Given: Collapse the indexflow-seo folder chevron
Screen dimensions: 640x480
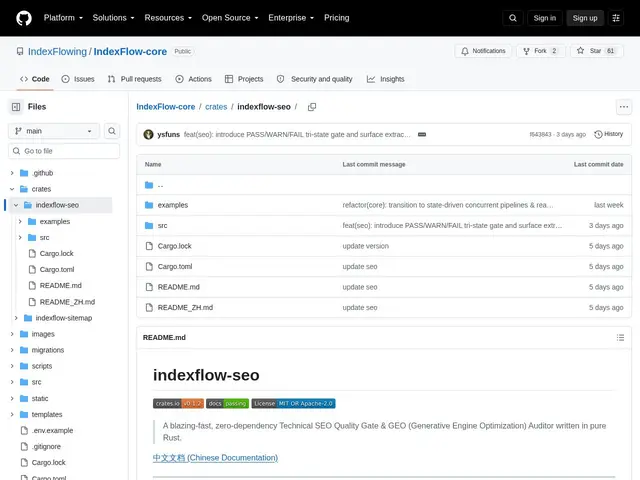Looking at the screenshot, I should coord(16,205).
